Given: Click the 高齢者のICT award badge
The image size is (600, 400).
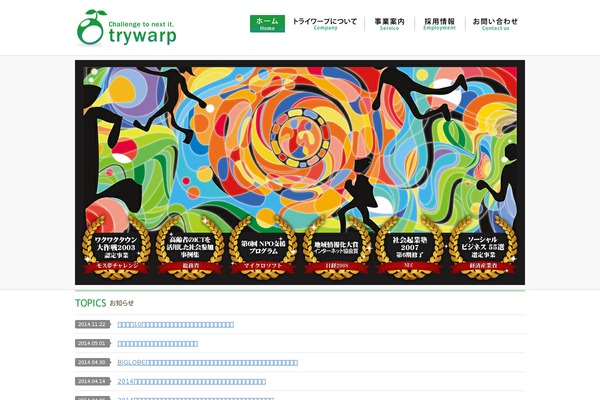Looking at the screenshot, I should 190,248.
